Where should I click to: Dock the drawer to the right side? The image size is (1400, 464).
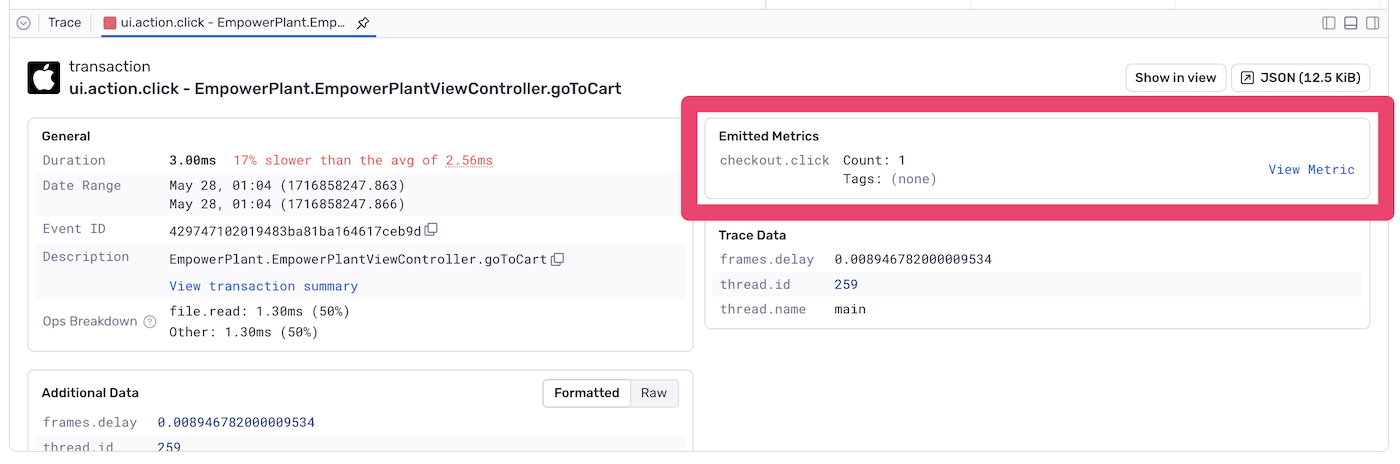tap(1372, 23)
